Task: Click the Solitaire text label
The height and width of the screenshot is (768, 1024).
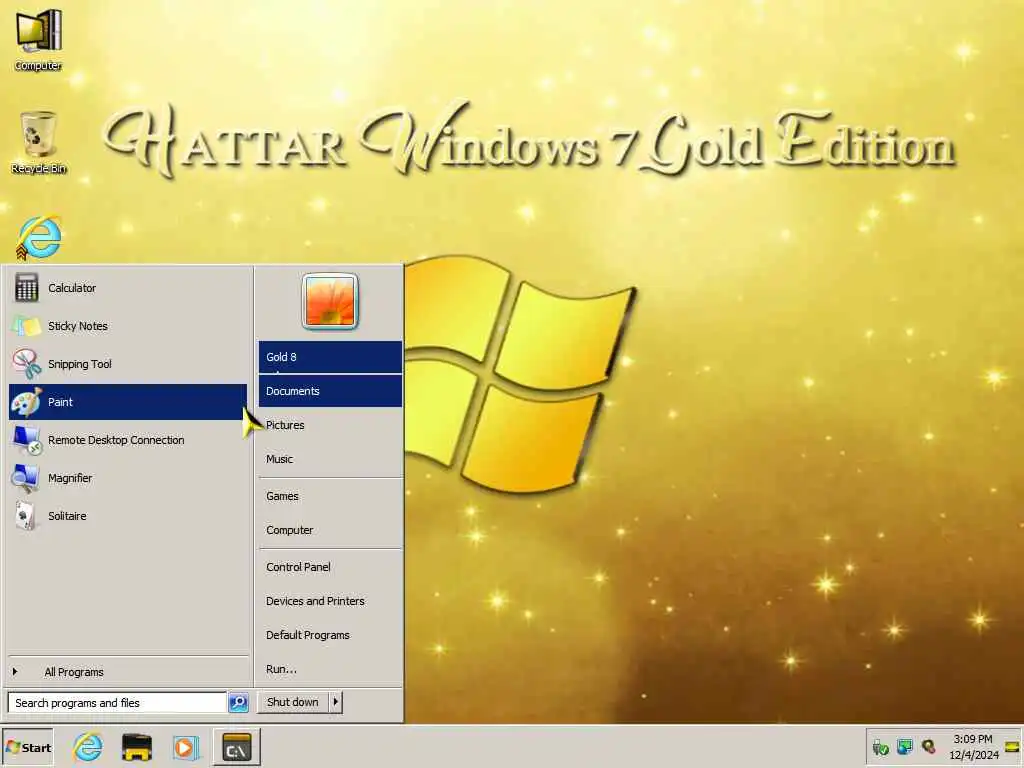Action: 67,516
